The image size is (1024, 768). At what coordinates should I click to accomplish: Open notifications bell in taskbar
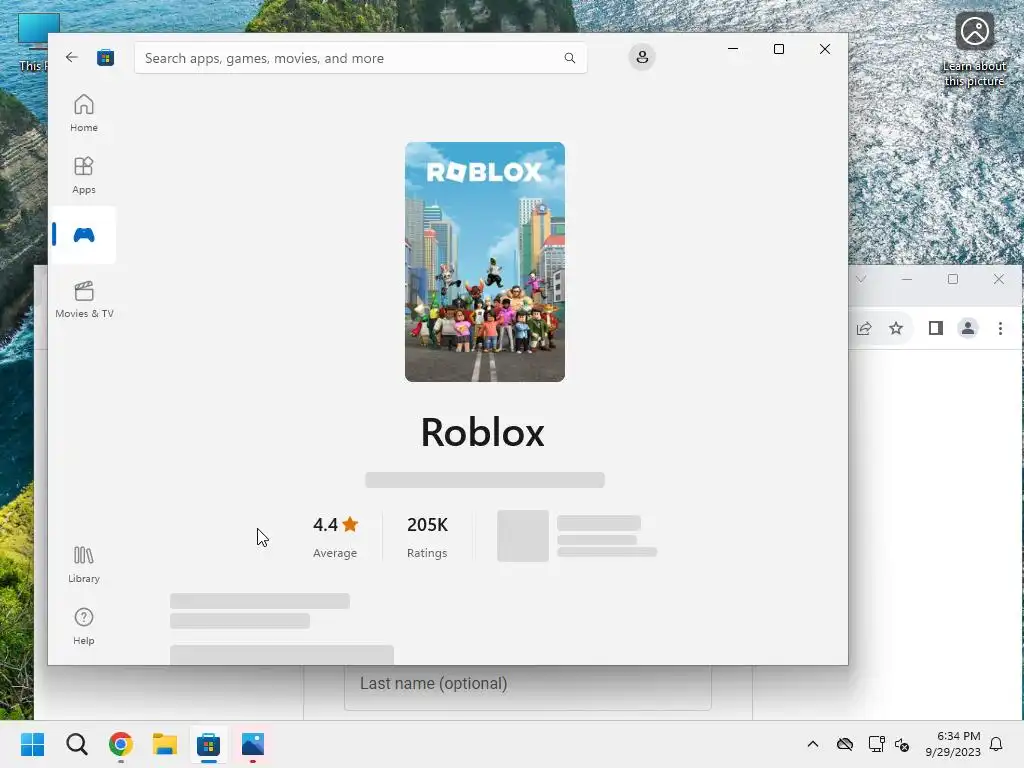[x=996, y=744]
